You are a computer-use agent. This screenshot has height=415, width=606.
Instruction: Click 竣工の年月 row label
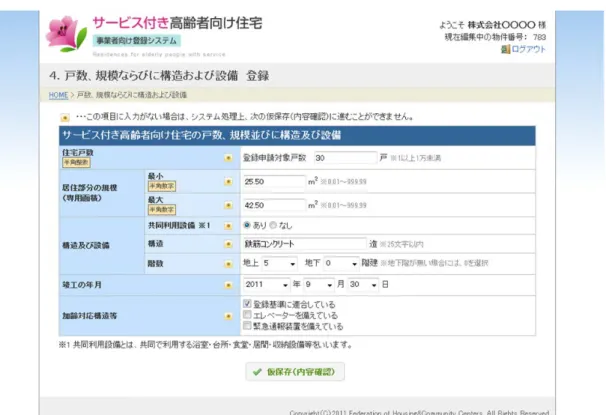coord(82,285)
